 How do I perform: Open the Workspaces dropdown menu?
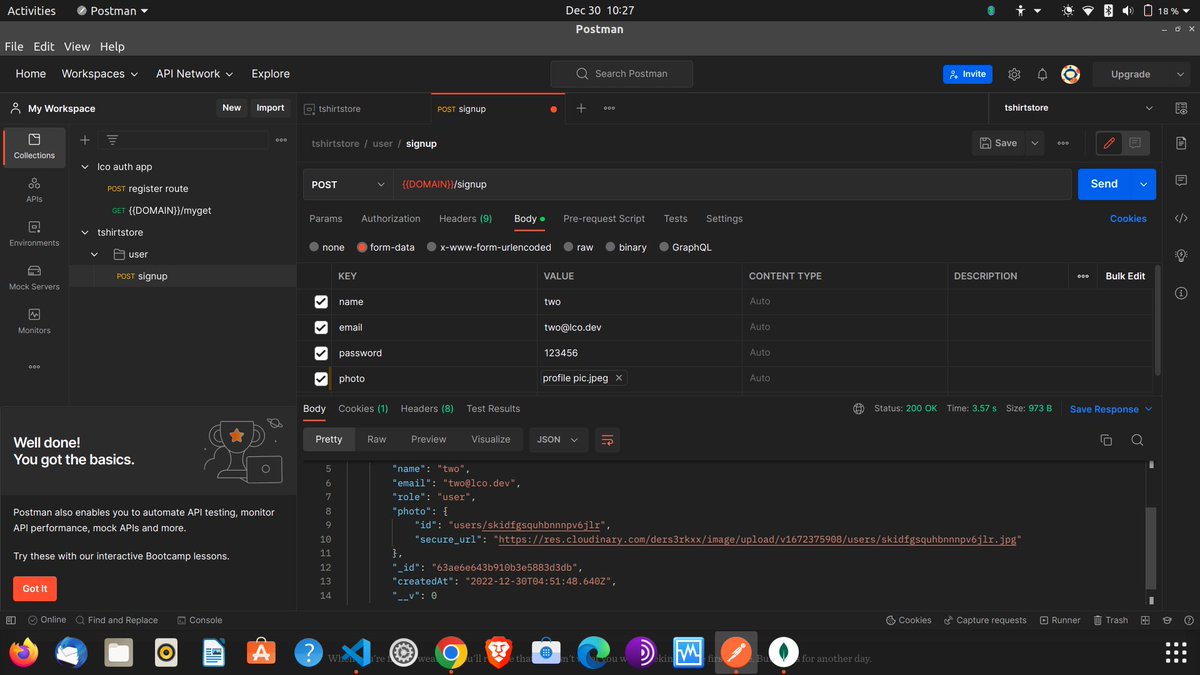(x=98, y=74)
